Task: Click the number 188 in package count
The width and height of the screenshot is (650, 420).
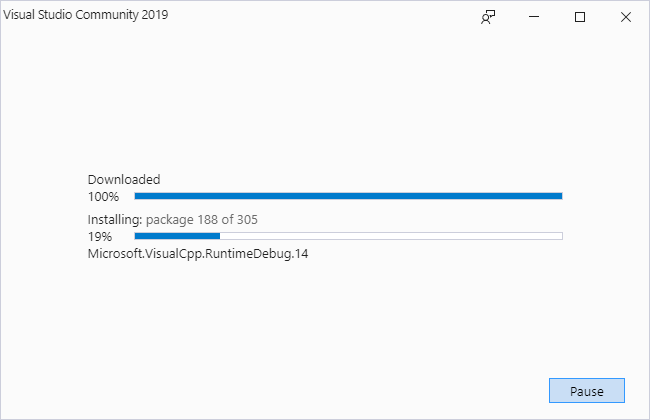Action: 208,219
